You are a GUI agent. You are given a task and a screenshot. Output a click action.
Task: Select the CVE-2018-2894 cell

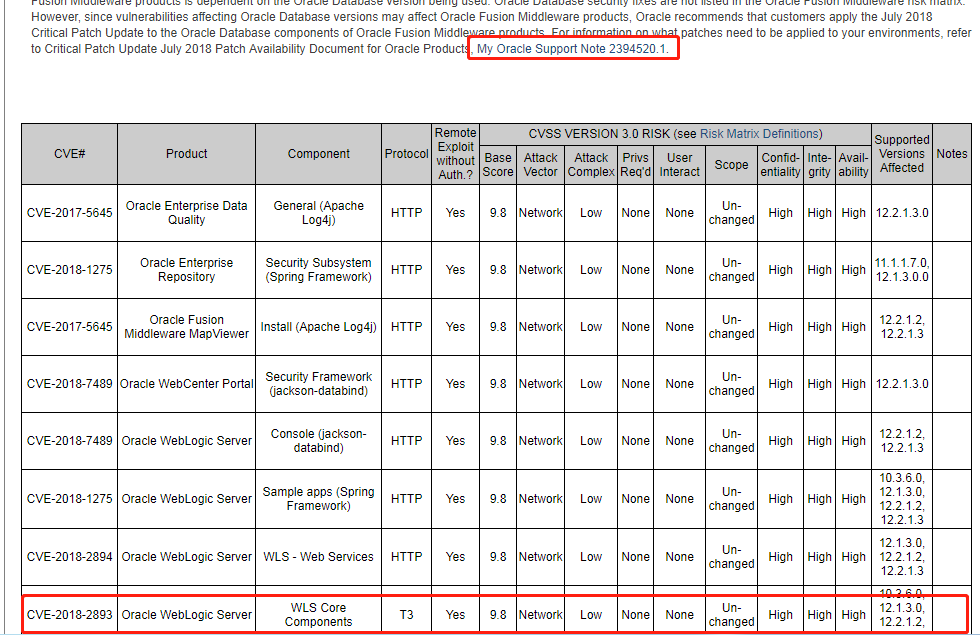pyautogui.click(x=69, y=557)
